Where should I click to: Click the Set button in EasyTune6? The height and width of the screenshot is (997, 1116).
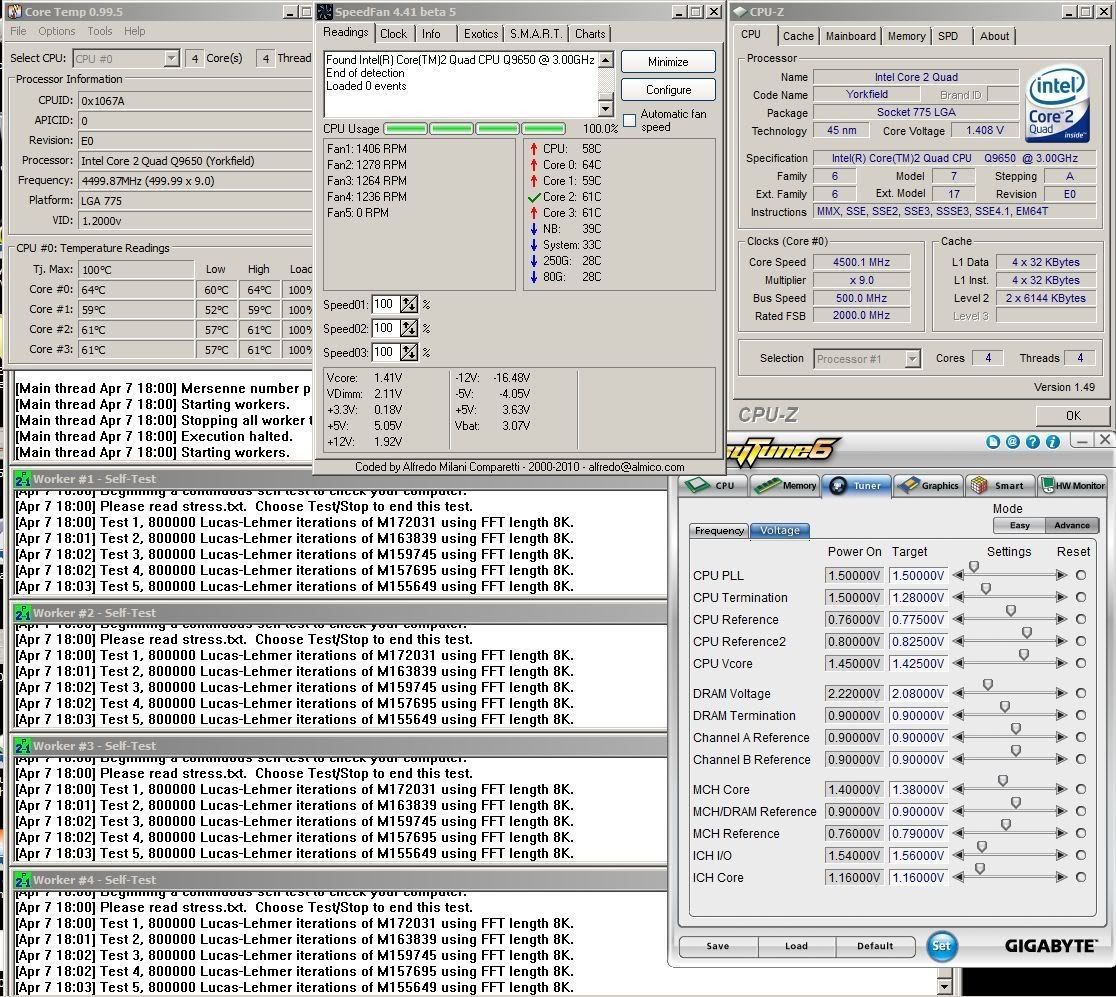point(942,946)
